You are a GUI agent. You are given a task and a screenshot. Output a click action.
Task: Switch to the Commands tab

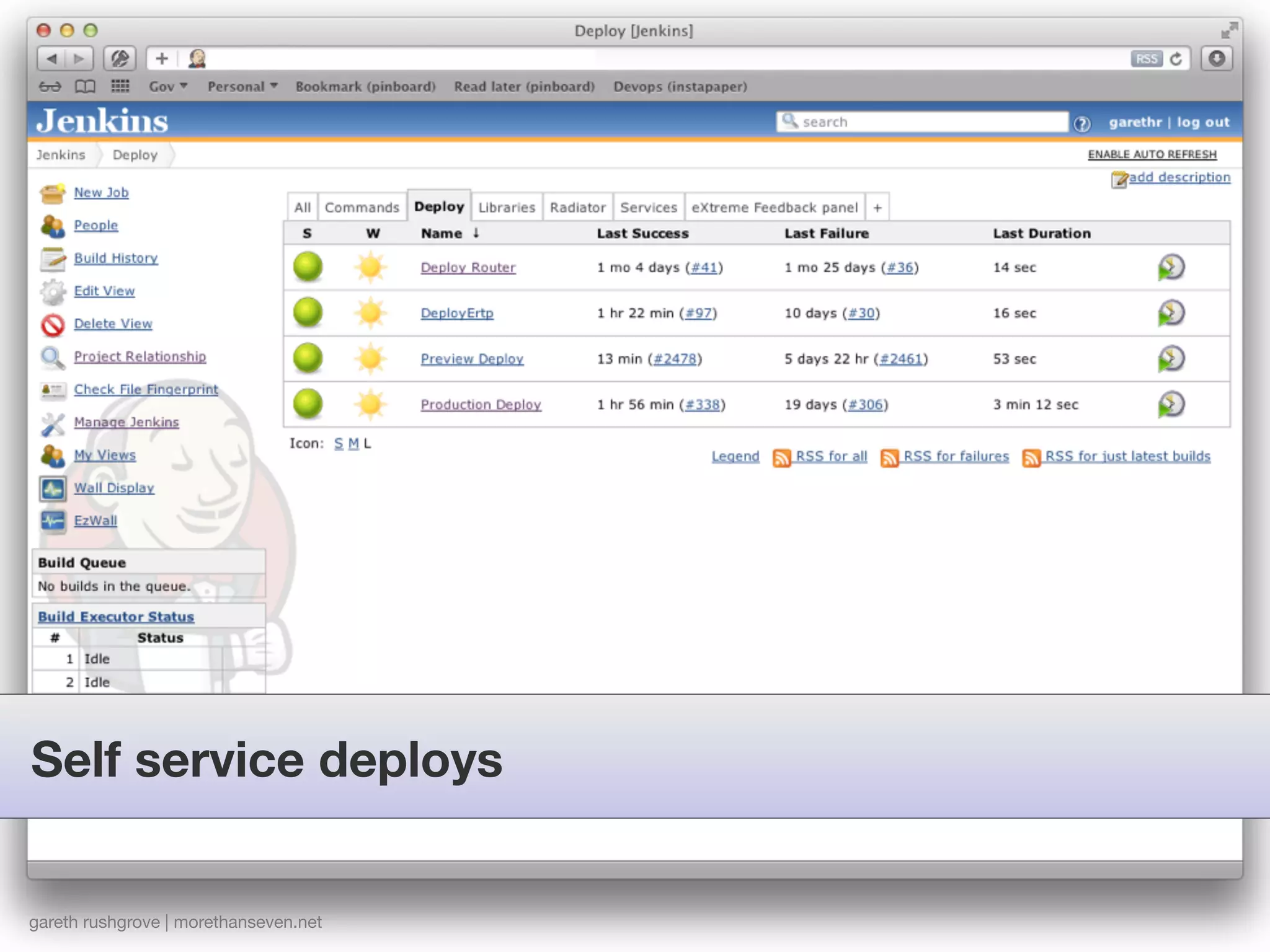coord(362,208)
